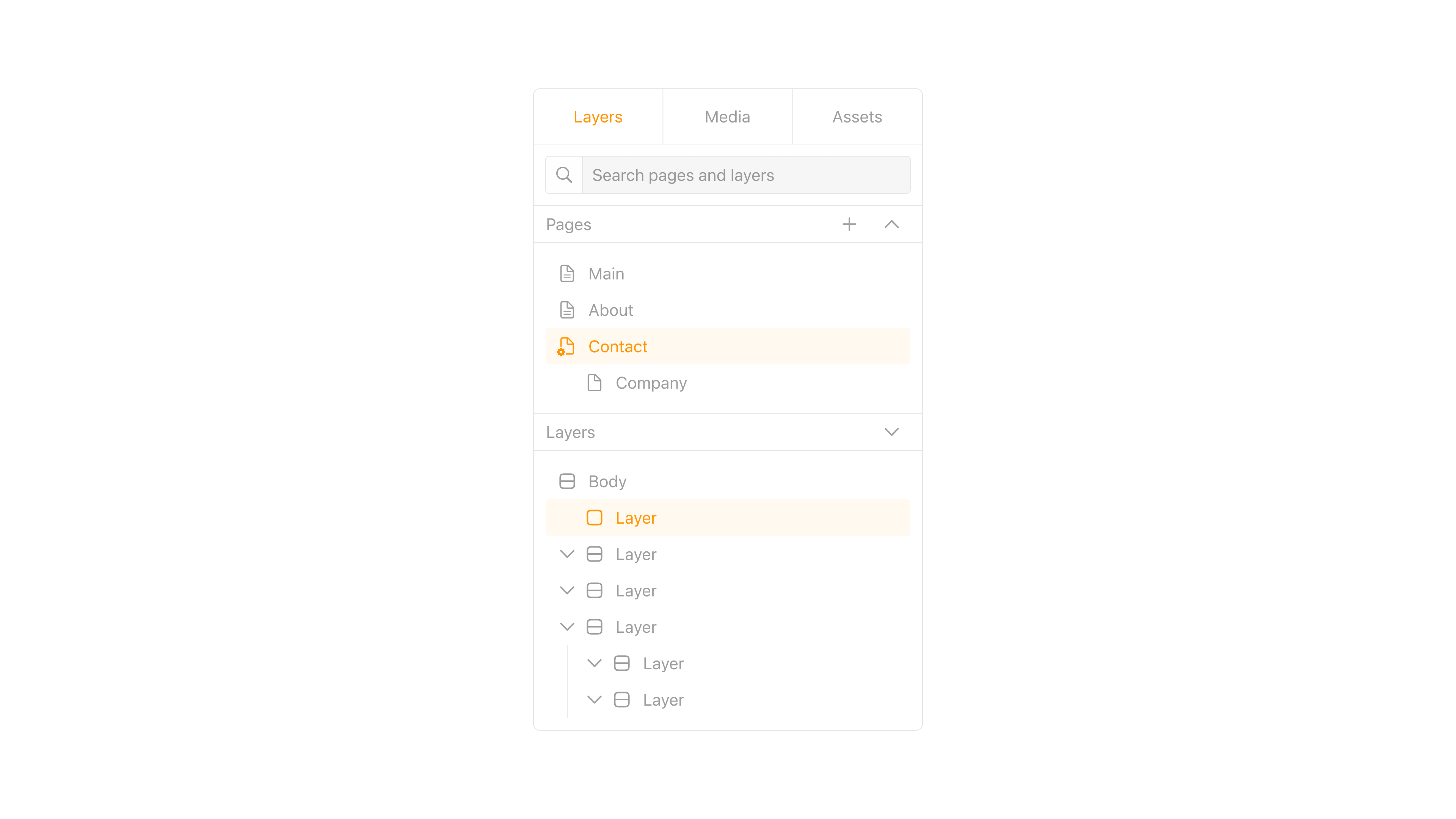Click the About page document icon
Viewport: 1456px width, 819px height.
pos(567,310)
